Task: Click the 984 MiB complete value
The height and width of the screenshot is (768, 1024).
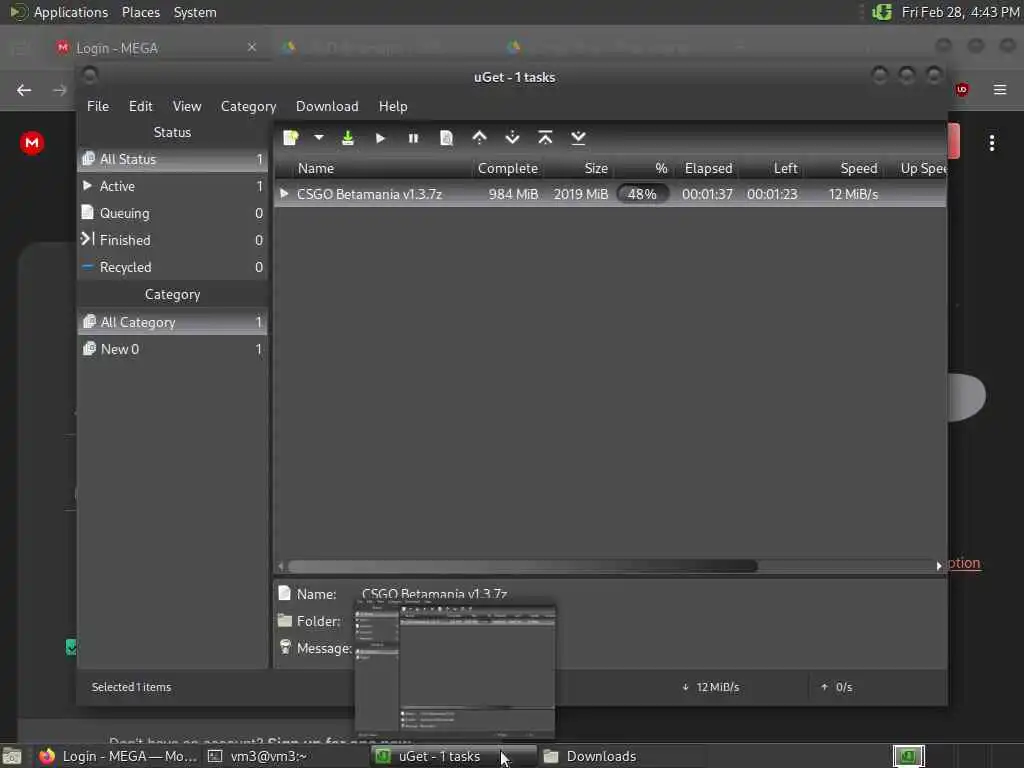Action: point(513,194)
